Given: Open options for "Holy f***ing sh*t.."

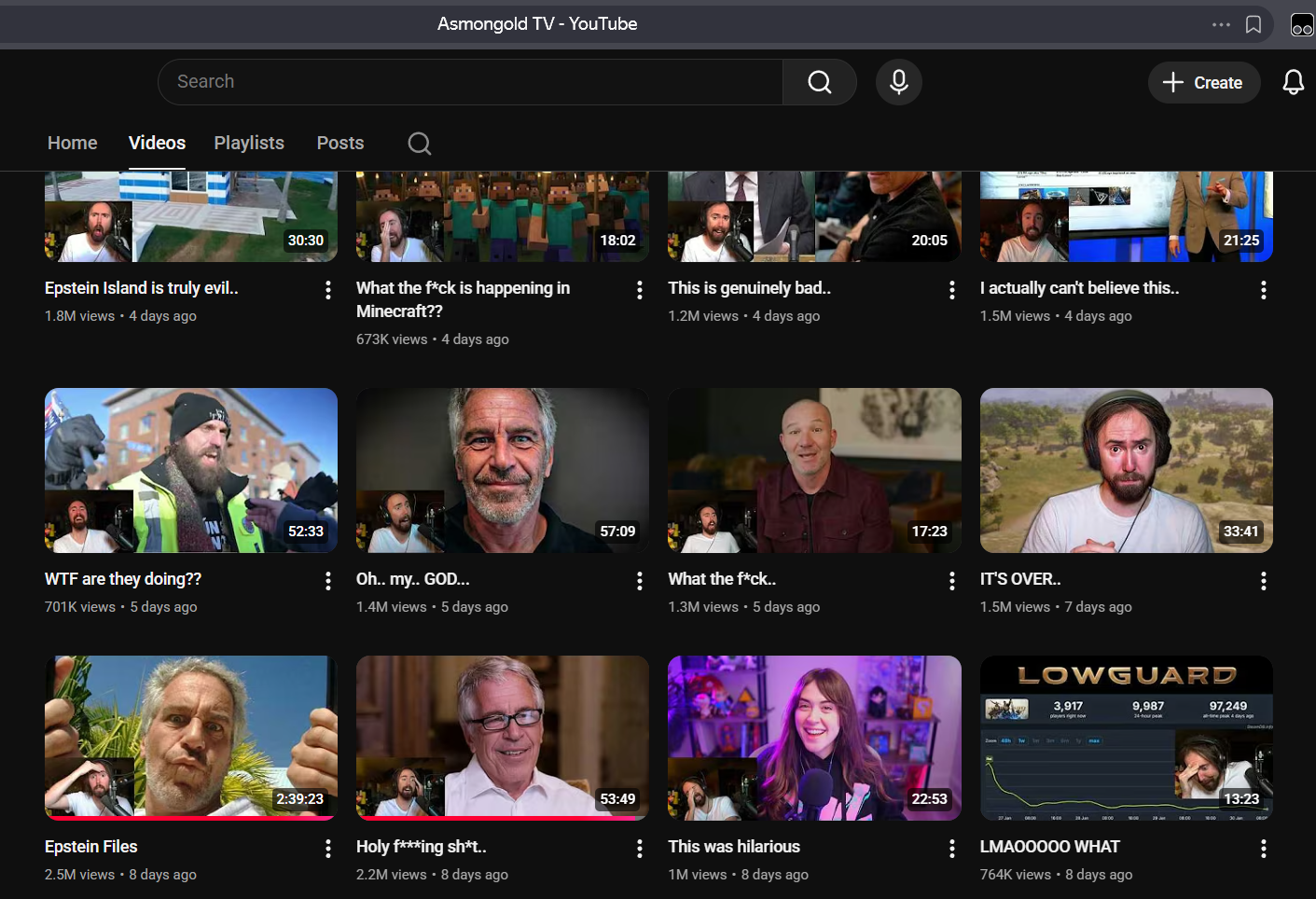Looking at the screenshot, I should click(x=640, y=849).
